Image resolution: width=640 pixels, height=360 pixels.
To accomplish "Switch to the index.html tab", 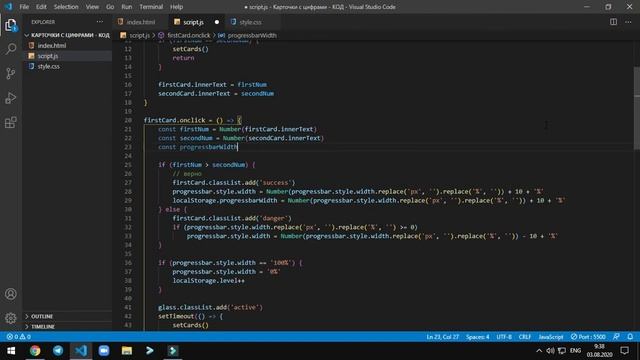I will tap(140, 22).
